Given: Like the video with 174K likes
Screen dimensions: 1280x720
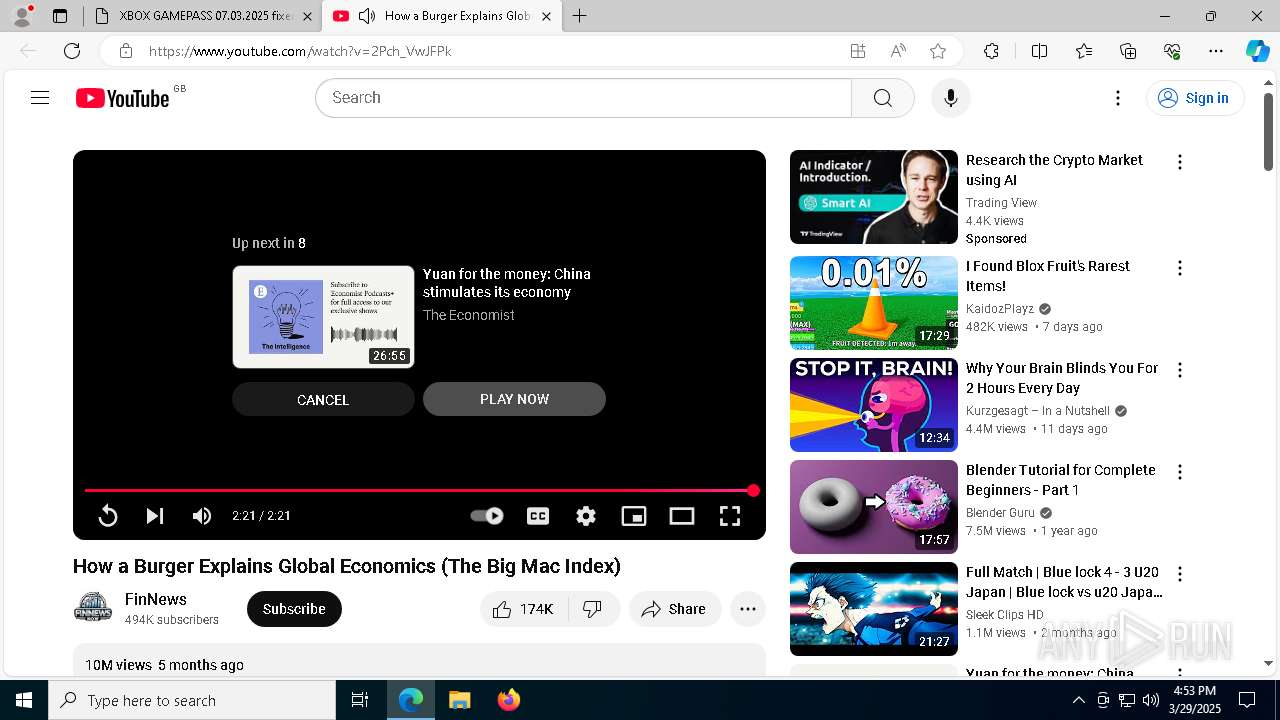Looking at the screenshot, I should tap(524, 609).
